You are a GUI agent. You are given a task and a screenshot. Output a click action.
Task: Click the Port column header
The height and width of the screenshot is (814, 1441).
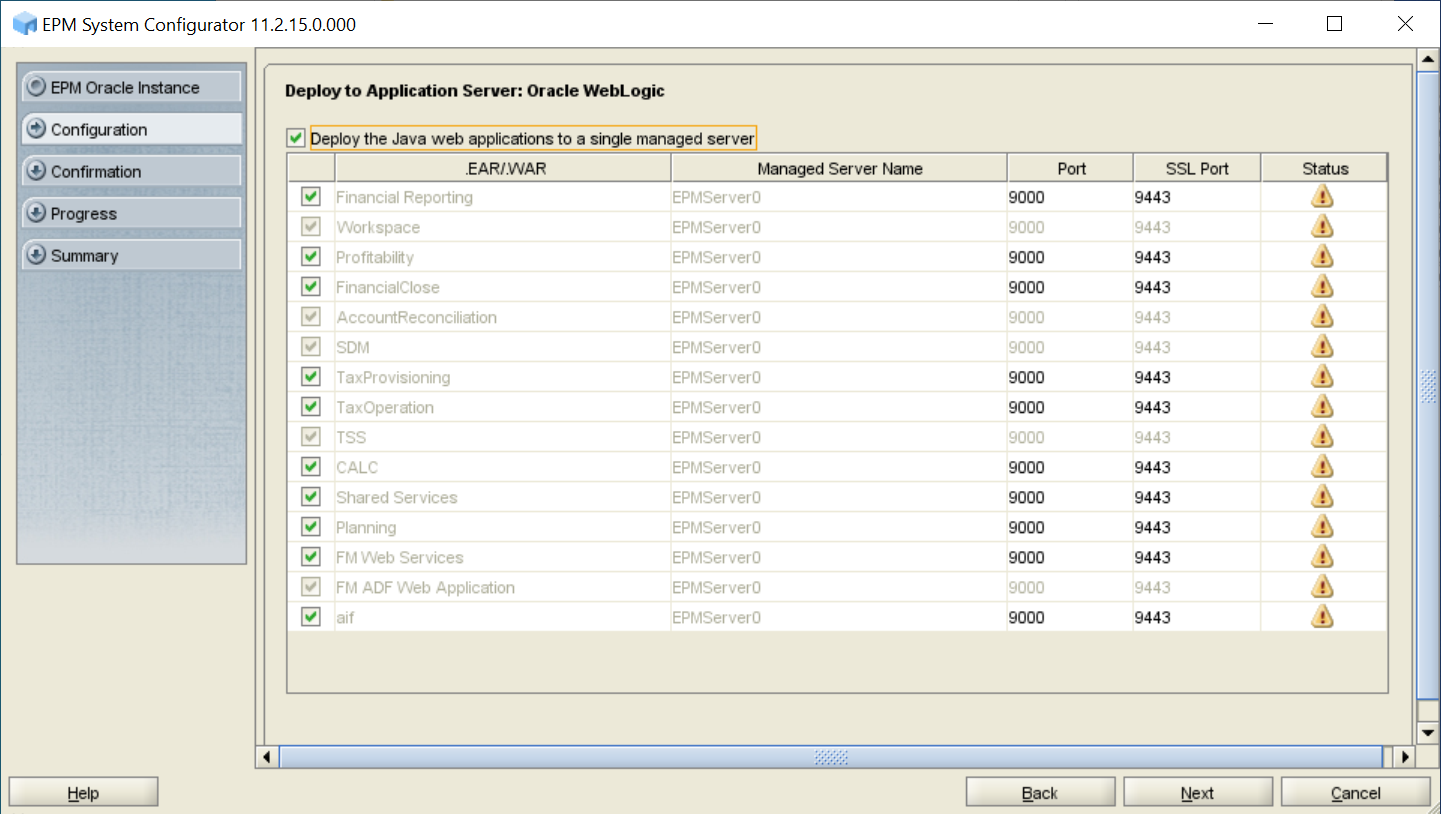1070,168
